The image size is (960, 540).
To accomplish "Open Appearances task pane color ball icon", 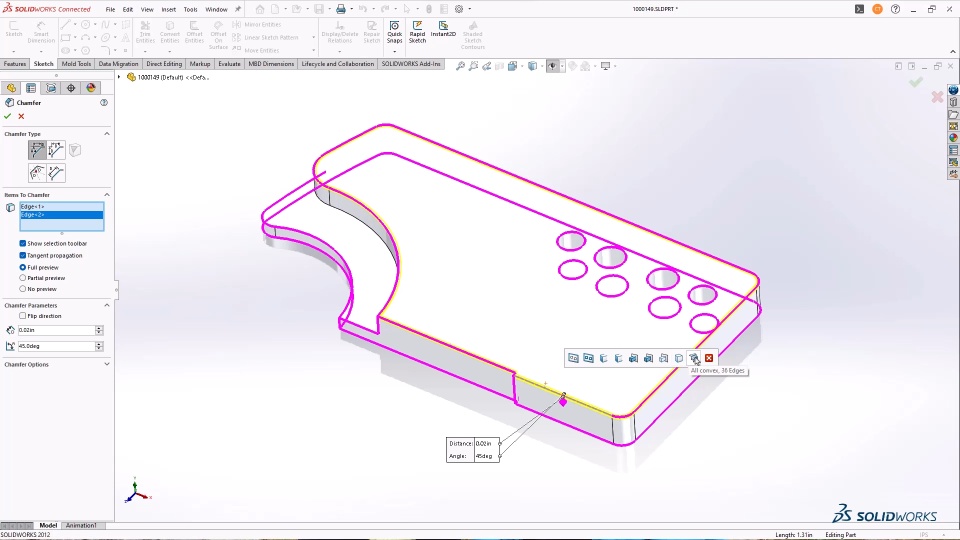I will [x=953, y=138].
